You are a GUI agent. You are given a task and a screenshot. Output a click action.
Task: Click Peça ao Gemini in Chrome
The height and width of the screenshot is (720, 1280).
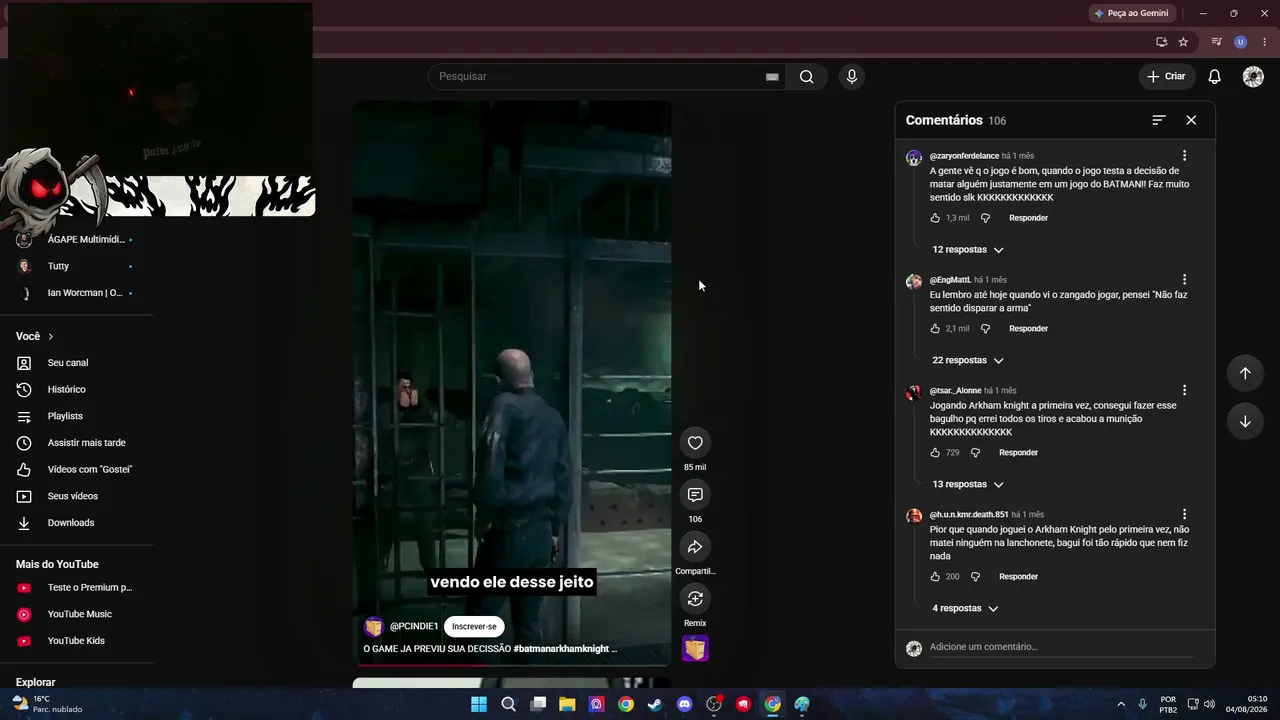pos(1131,14)
